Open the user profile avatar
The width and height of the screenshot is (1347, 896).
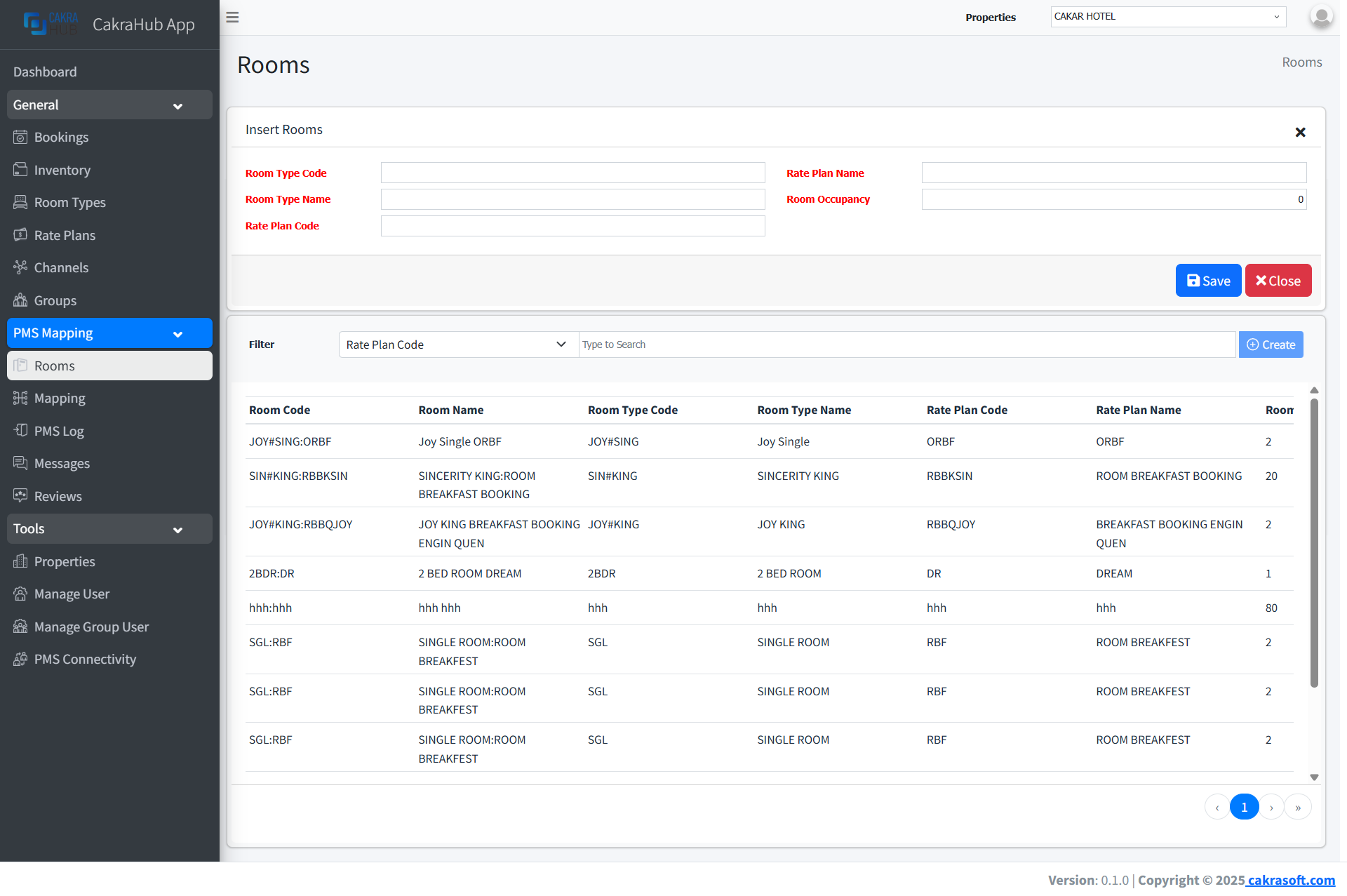(x=1321, y=16)
